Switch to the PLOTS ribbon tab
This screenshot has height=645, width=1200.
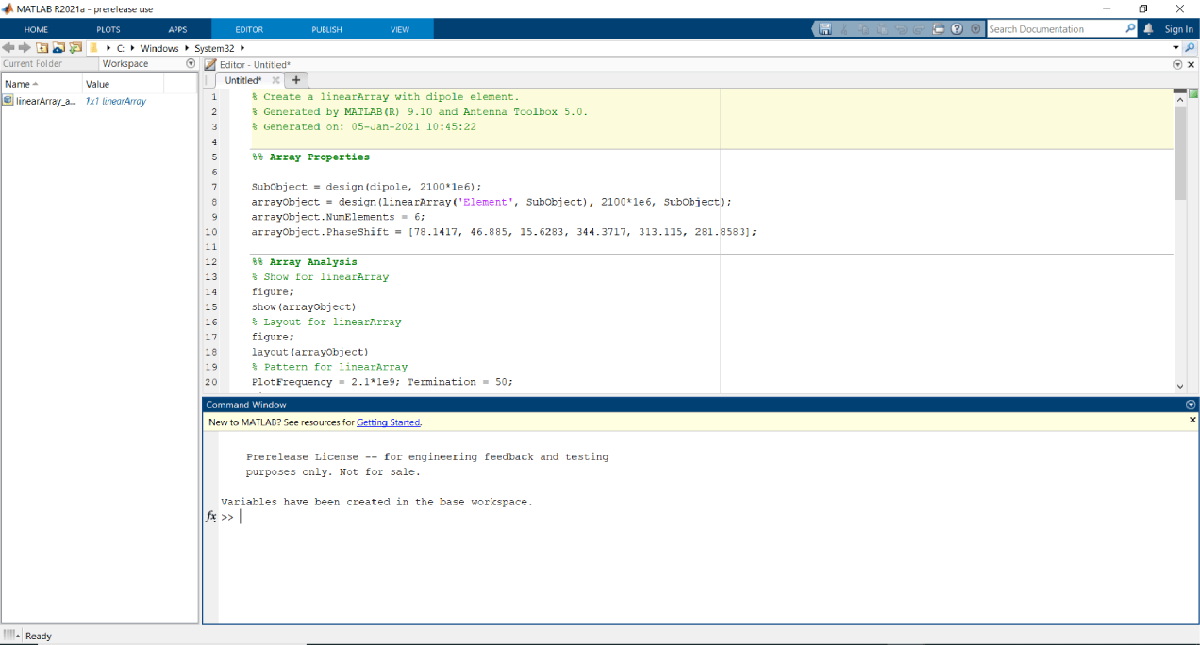[x=108, y=29]
